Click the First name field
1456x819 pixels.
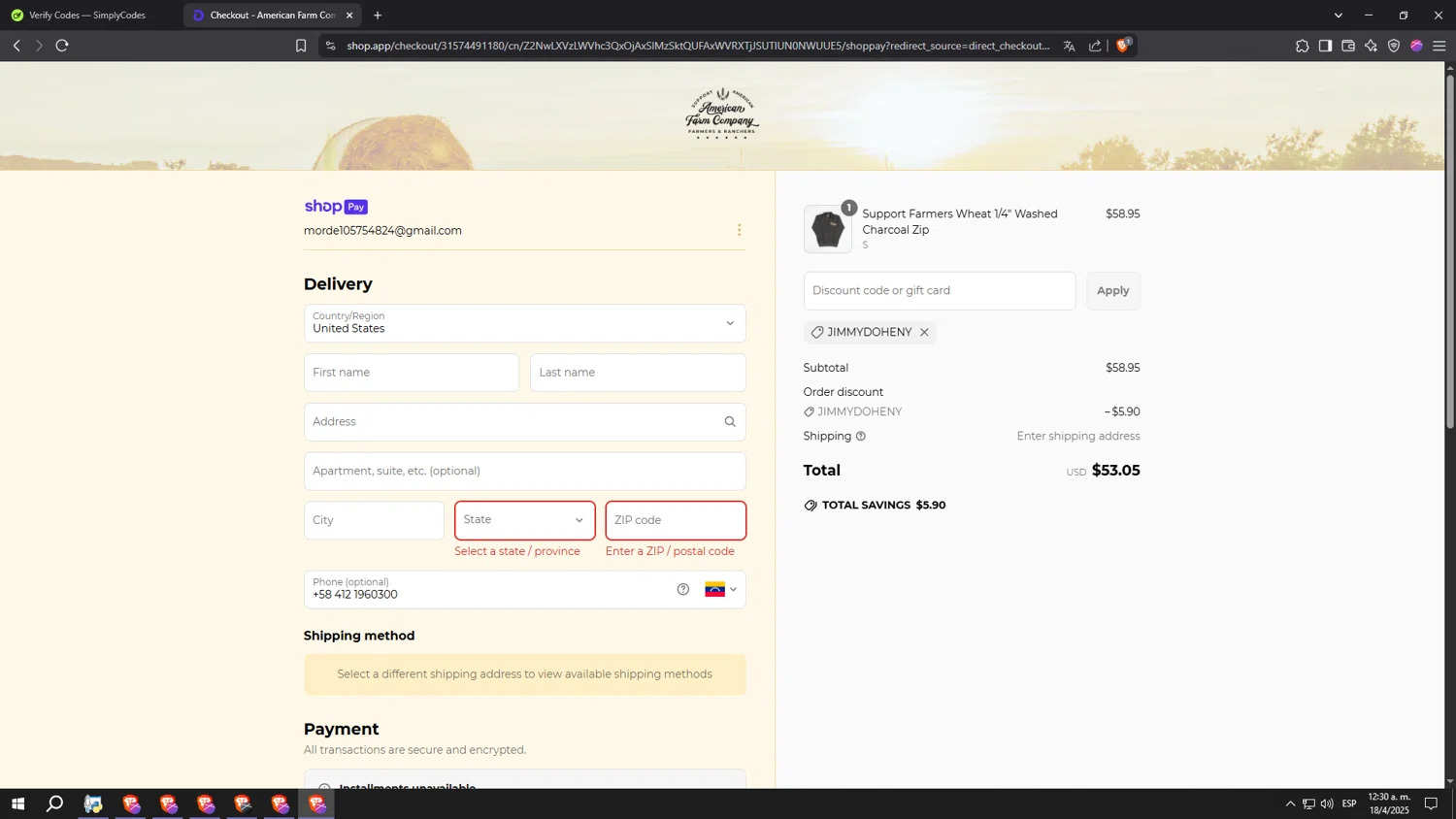(411, 373)
